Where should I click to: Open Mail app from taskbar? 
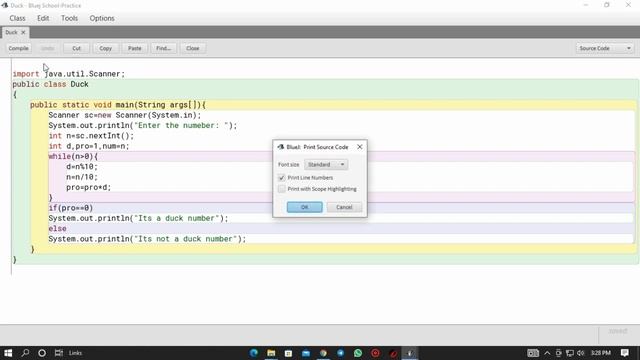(x=306, y=353)
